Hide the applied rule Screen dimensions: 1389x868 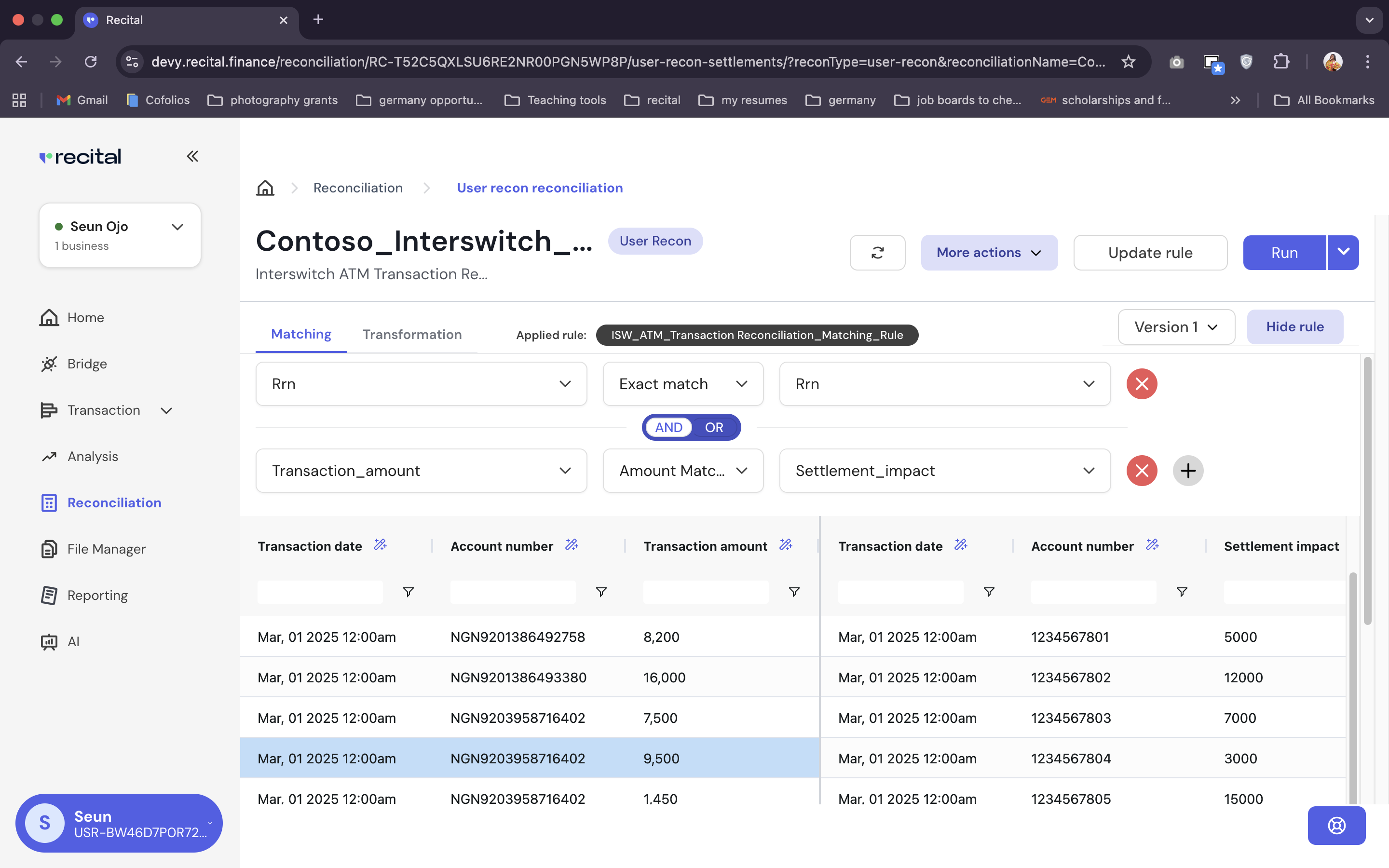[1294, 326]
